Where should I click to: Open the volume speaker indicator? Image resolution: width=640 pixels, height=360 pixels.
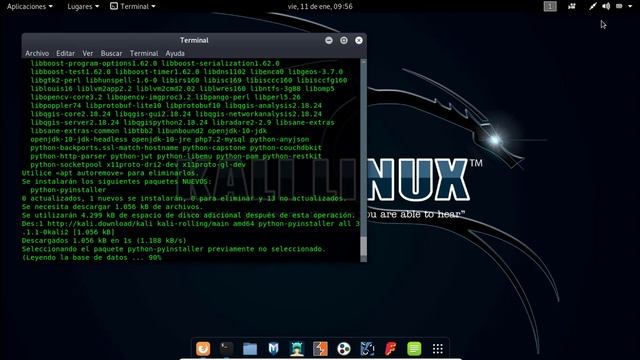tap(606, 6)
